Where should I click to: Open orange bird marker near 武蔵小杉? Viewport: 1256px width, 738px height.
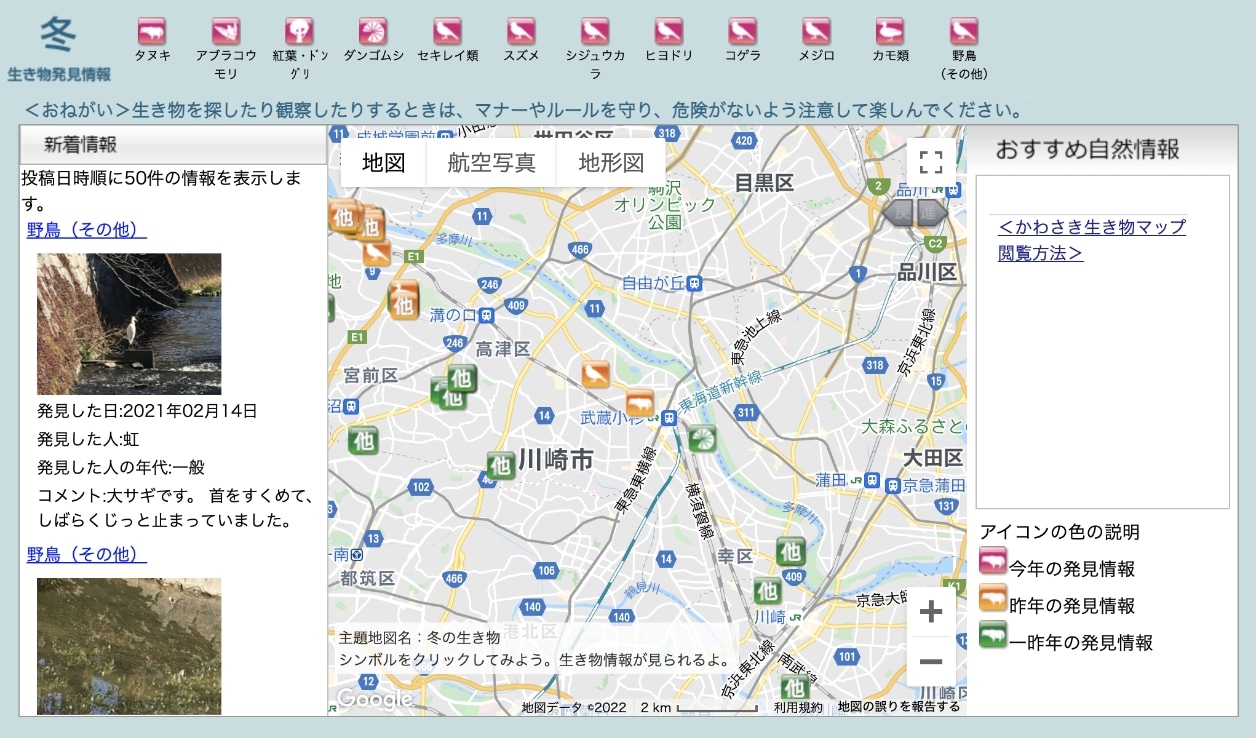click(x=596, y=375)
